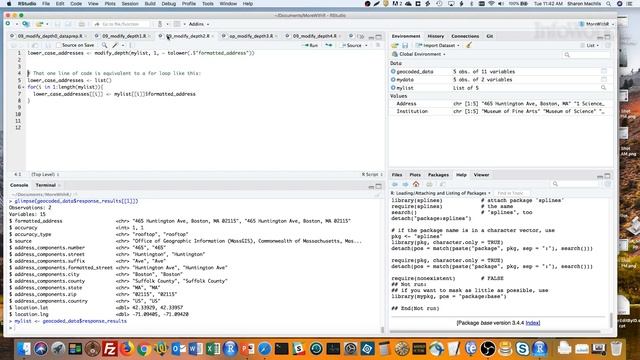640x360 pixels.
Task: Open MoreWithR project dropdown
Action: (596, 24)
